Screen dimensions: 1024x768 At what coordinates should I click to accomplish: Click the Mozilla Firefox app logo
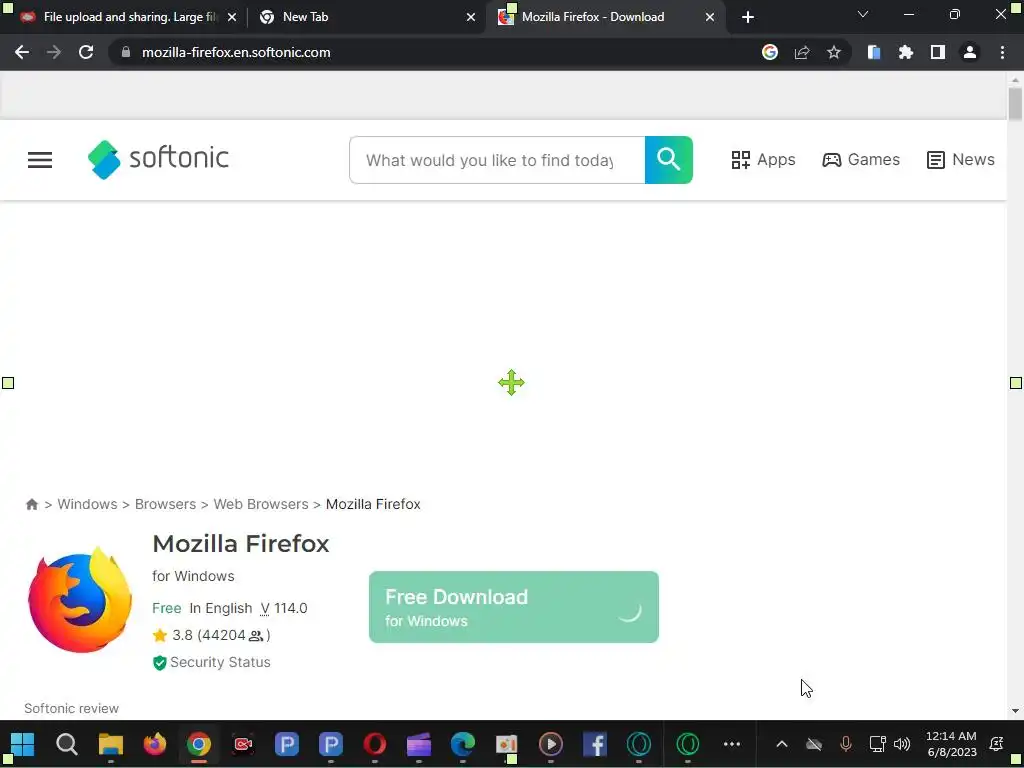[x=80, y=600]
